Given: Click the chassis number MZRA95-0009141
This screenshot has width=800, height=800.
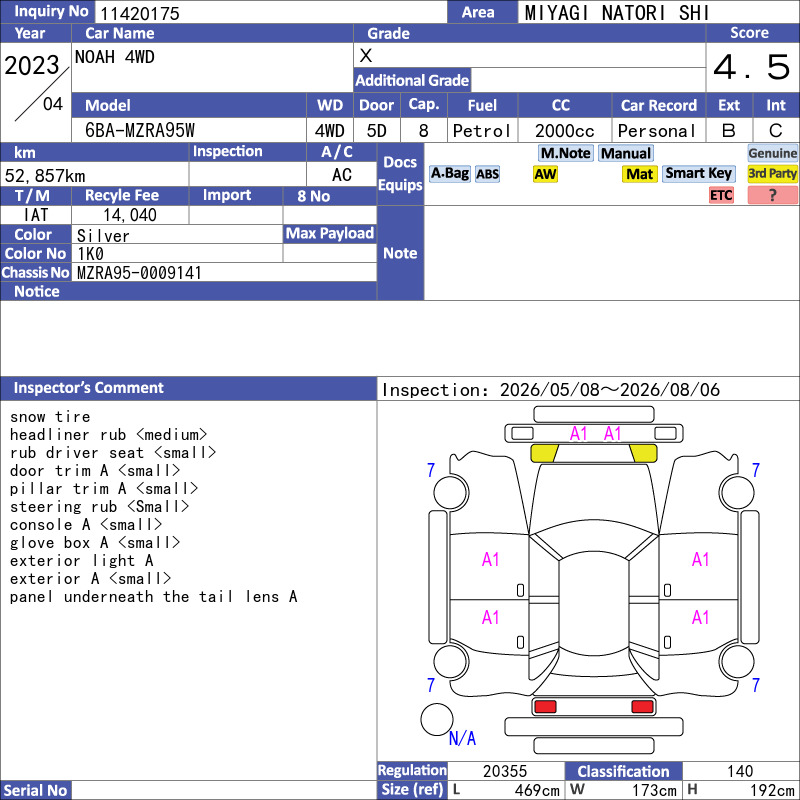Looking at the screenshot, I should tap(139, 273).
